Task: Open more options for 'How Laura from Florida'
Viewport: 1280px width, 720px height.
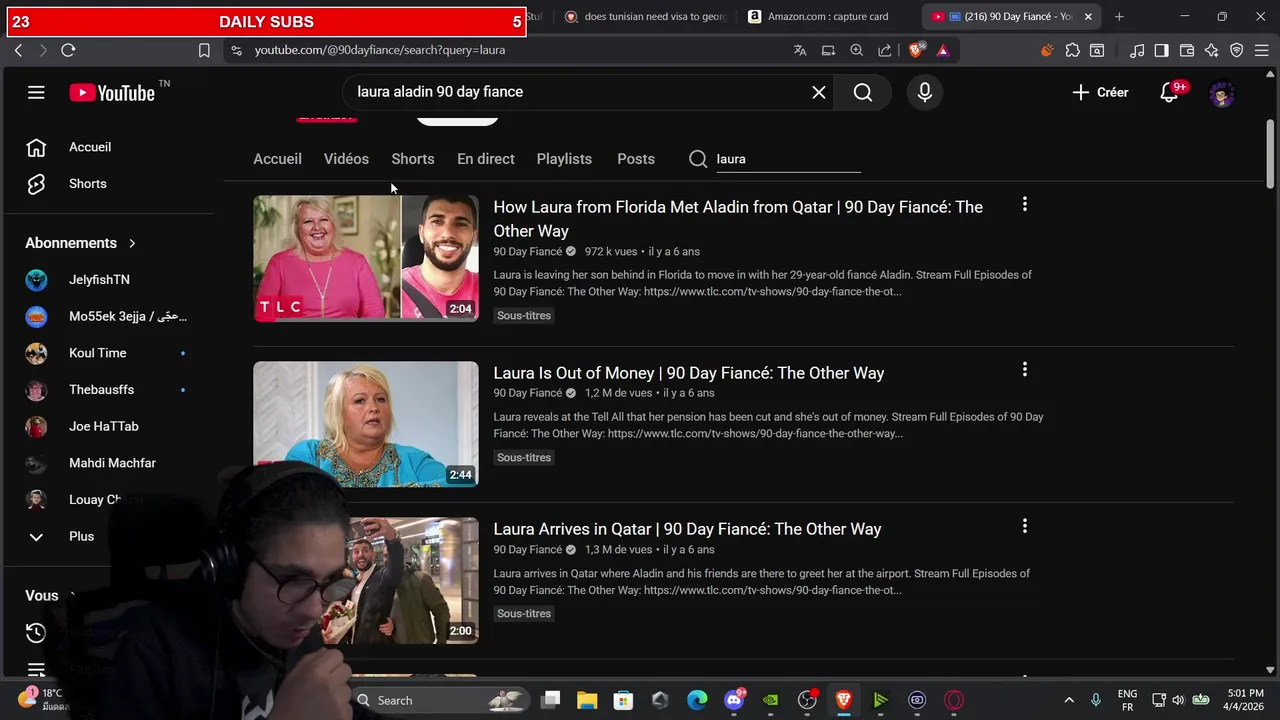Action: coord(1024,204)
